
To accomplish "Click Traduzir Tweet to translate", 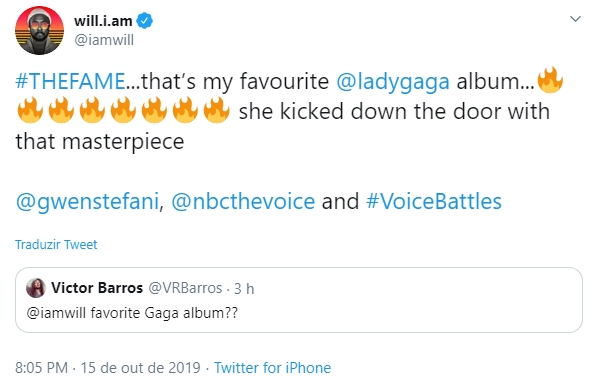I will pyautogui.click(x=56, y=244).
